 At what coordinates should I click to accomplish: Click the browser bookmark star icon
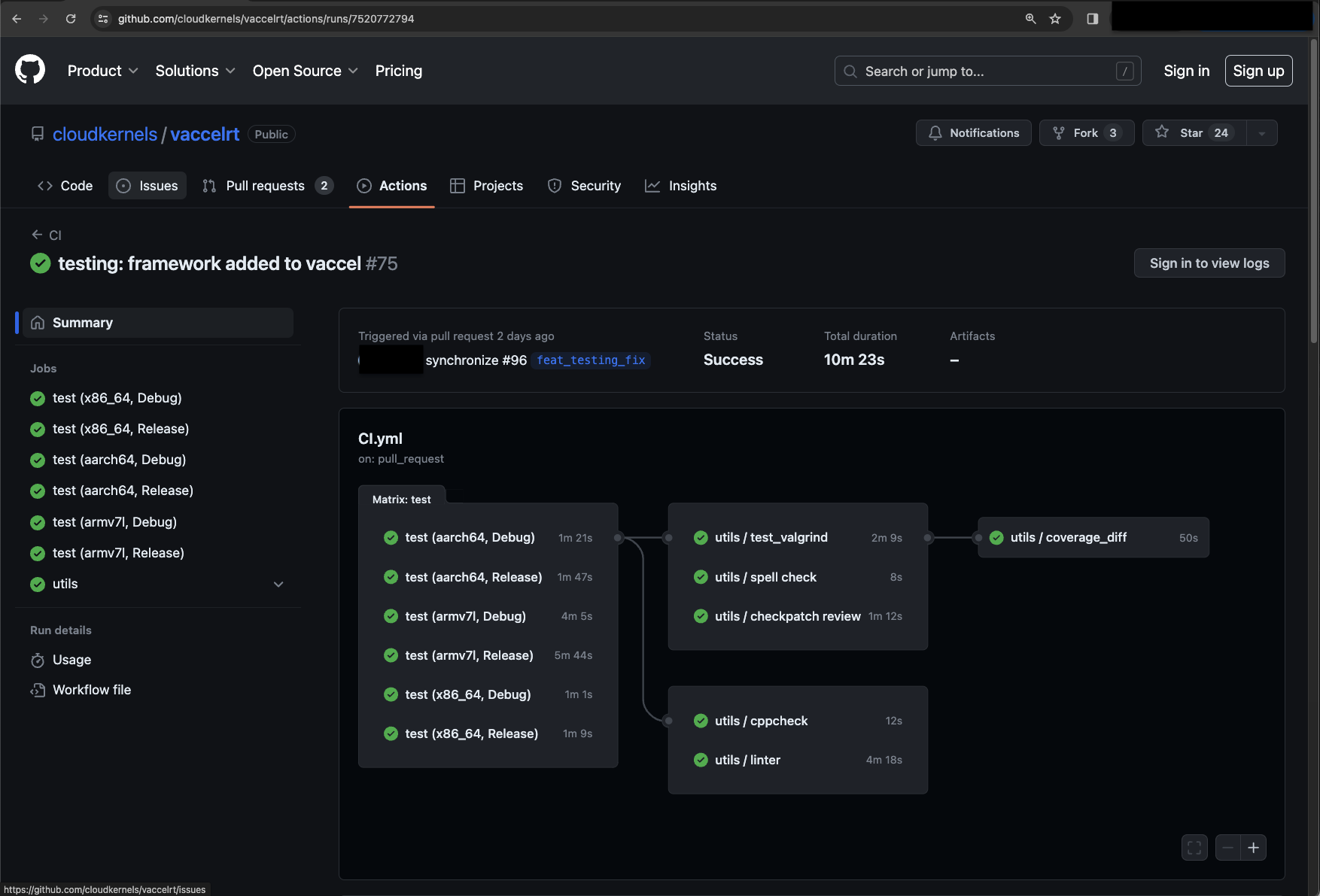[x=1055, y=19]
